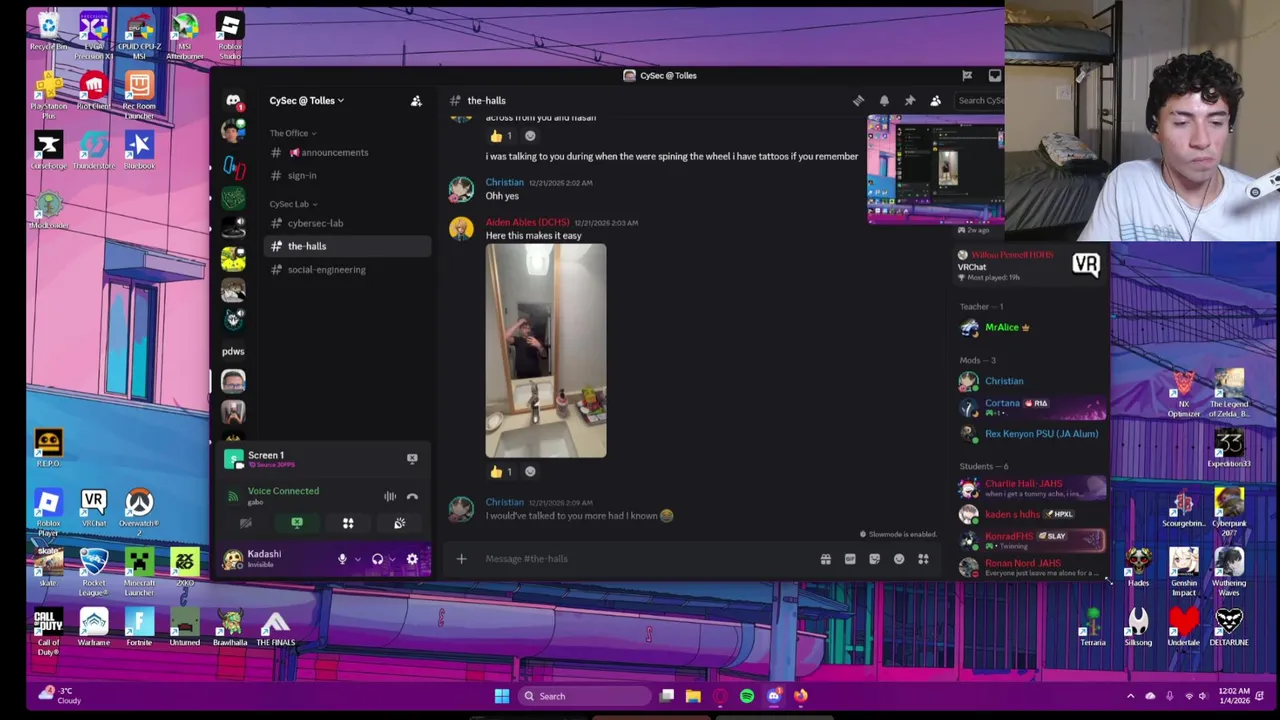Viewport: 1280px width, 720px height.
Task: Open Spotify from taskbar
Action: click(x=747, y=696)
